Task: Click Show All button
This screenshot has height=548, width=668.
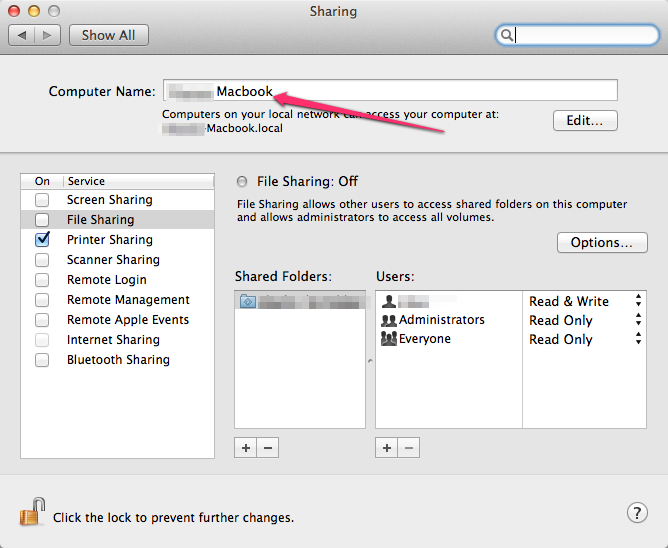Action: (x=109, y=35)
